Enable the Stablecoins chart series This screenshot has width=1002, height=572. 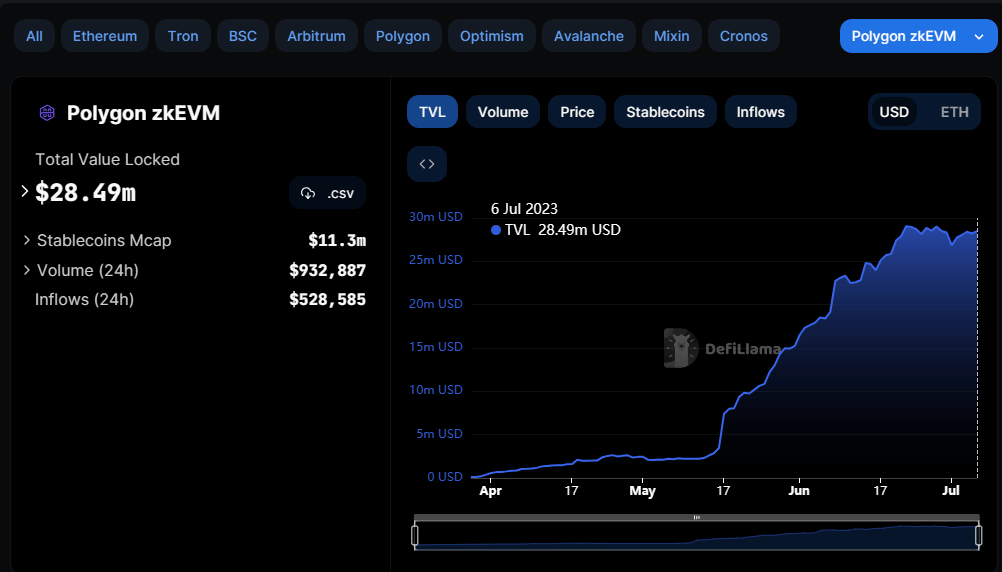(x=665, y=112)
